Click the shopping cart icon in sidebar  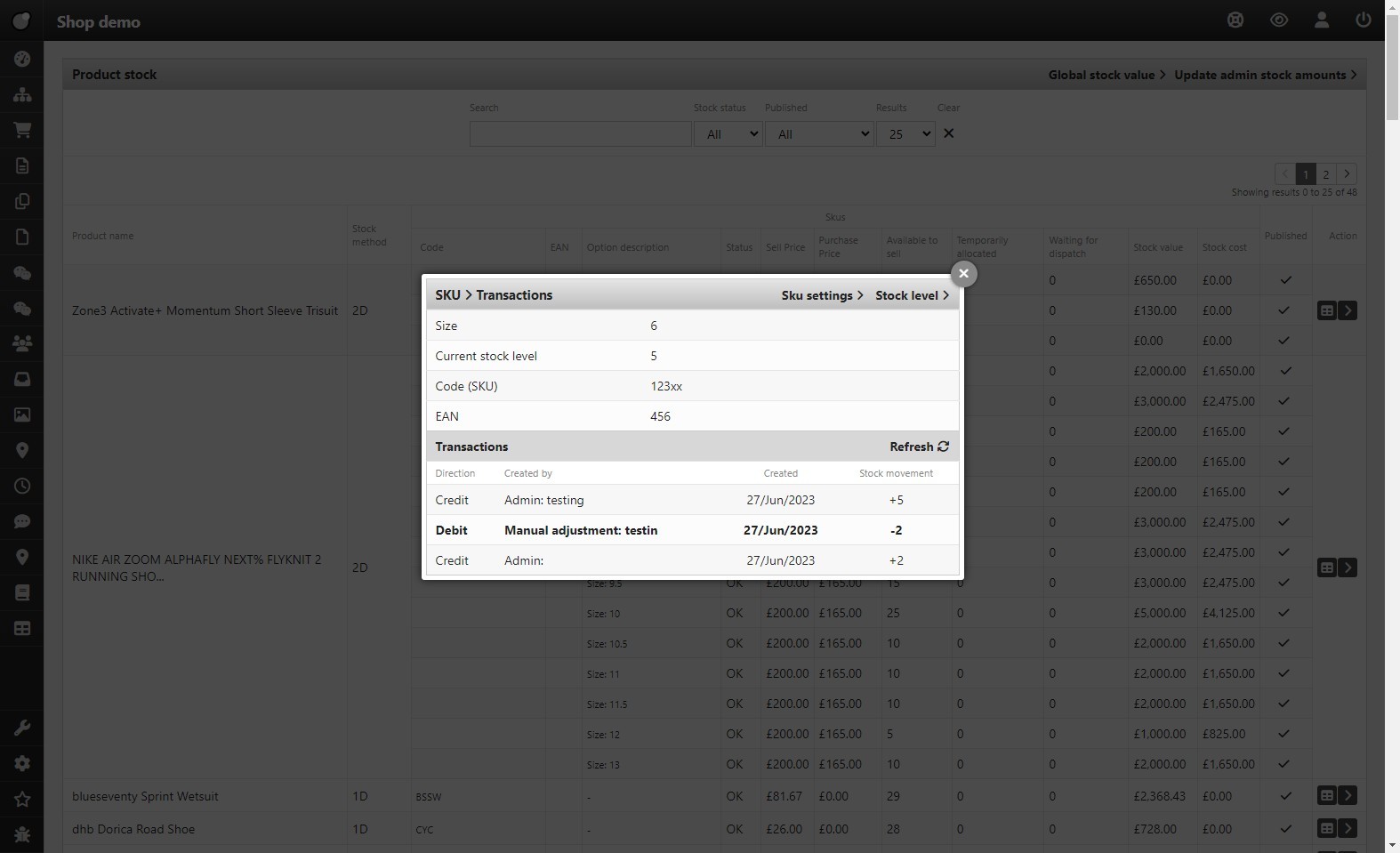point(22,130)
